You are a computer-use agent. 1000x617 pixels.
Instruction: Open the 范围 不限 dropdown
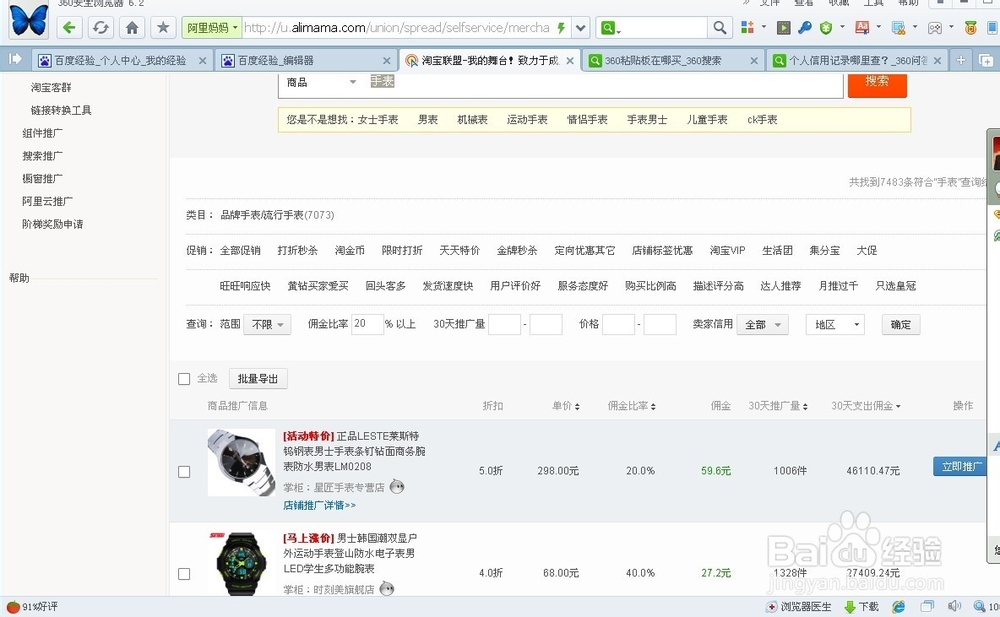point(268,324)
